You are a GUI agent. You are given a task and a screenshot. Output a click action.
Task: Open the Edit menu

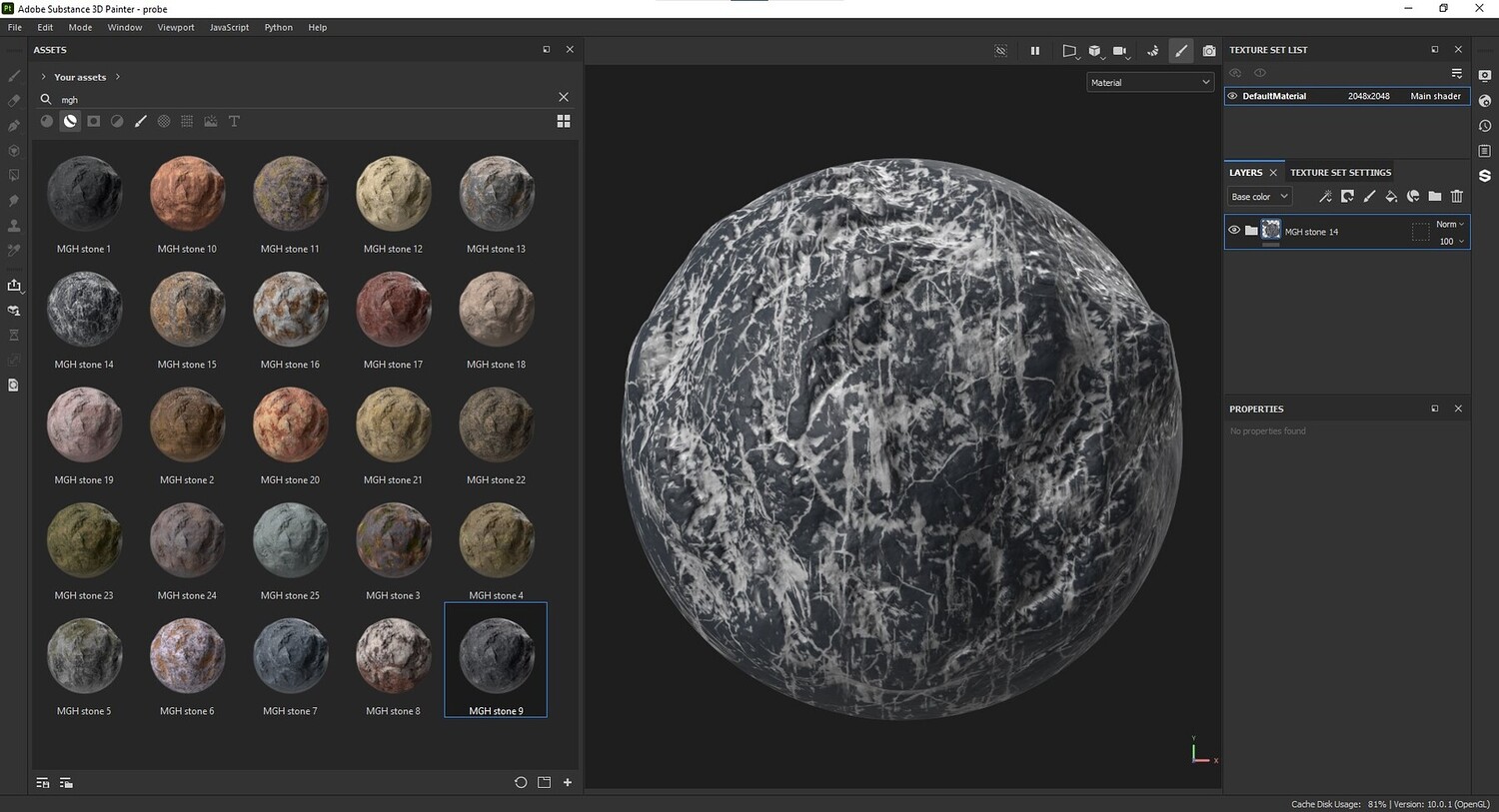(x=45, y=27)
